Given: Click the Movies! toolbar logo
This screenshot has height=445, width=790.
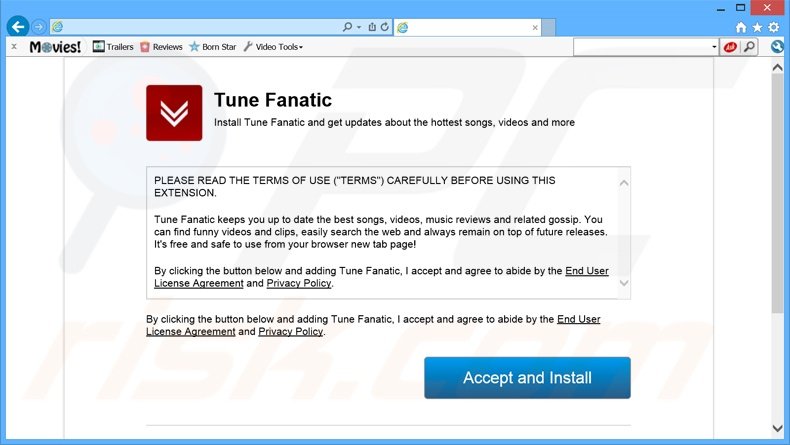Looking at the screenshot, I should click(x=55, y=47).
